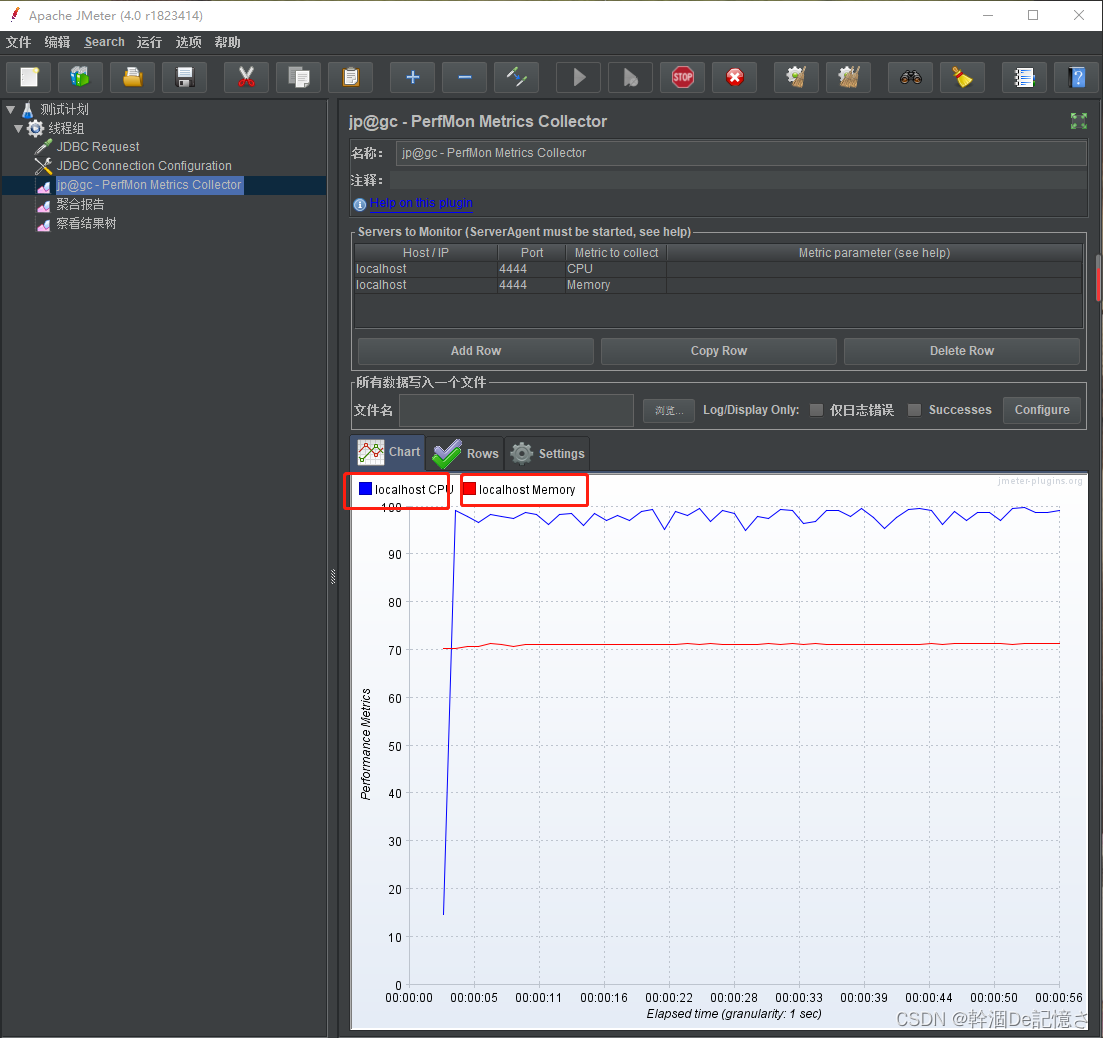Select JDBC Connection Configuration element
Image resolution: width=1103 pixels, height=1038 pixels.
click(144, 166)
